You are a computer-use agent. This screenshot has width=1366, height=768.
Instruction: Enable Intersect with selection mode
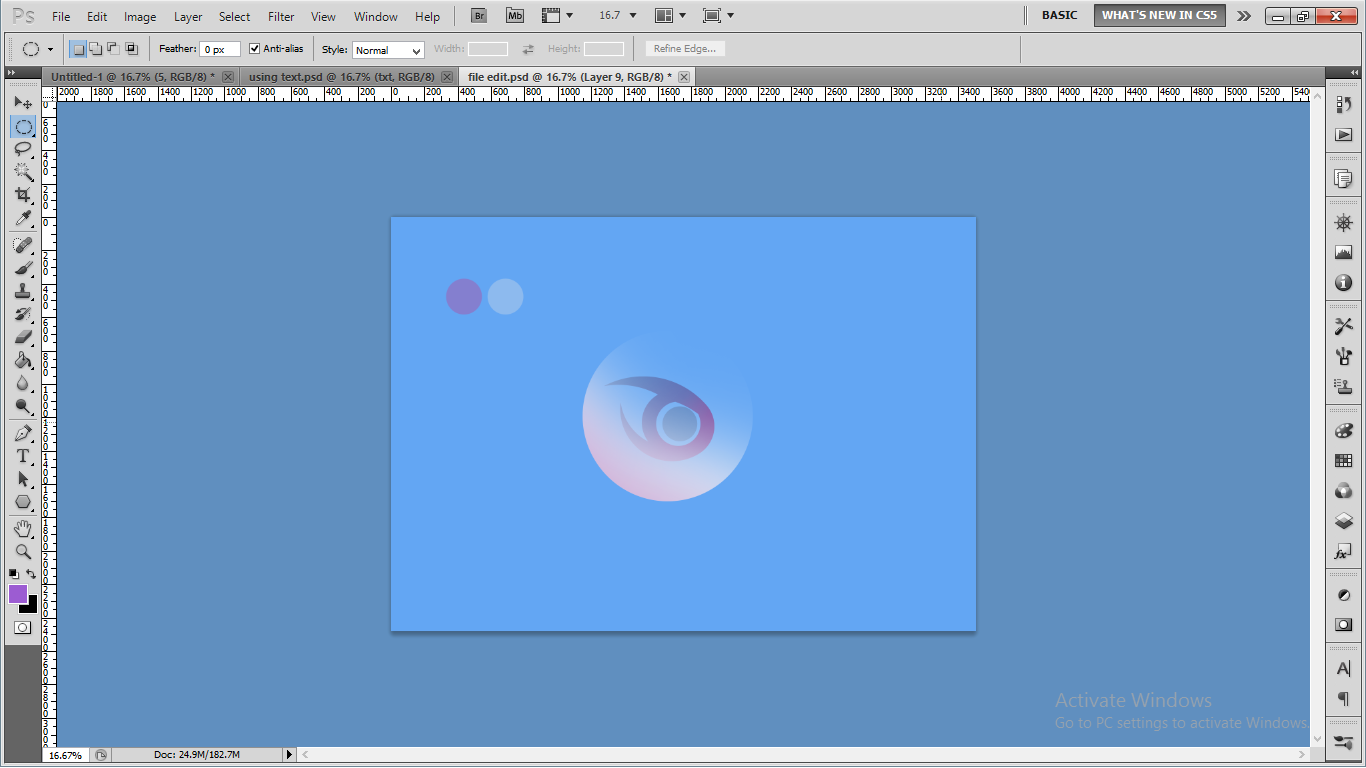coord(130,48)
